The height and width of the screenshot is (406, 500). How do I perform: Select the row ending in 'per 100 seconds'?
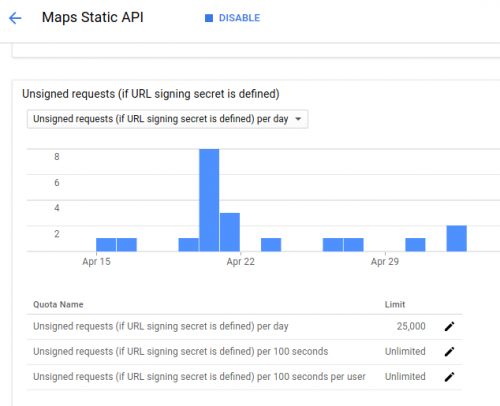(x=244, y=352)
